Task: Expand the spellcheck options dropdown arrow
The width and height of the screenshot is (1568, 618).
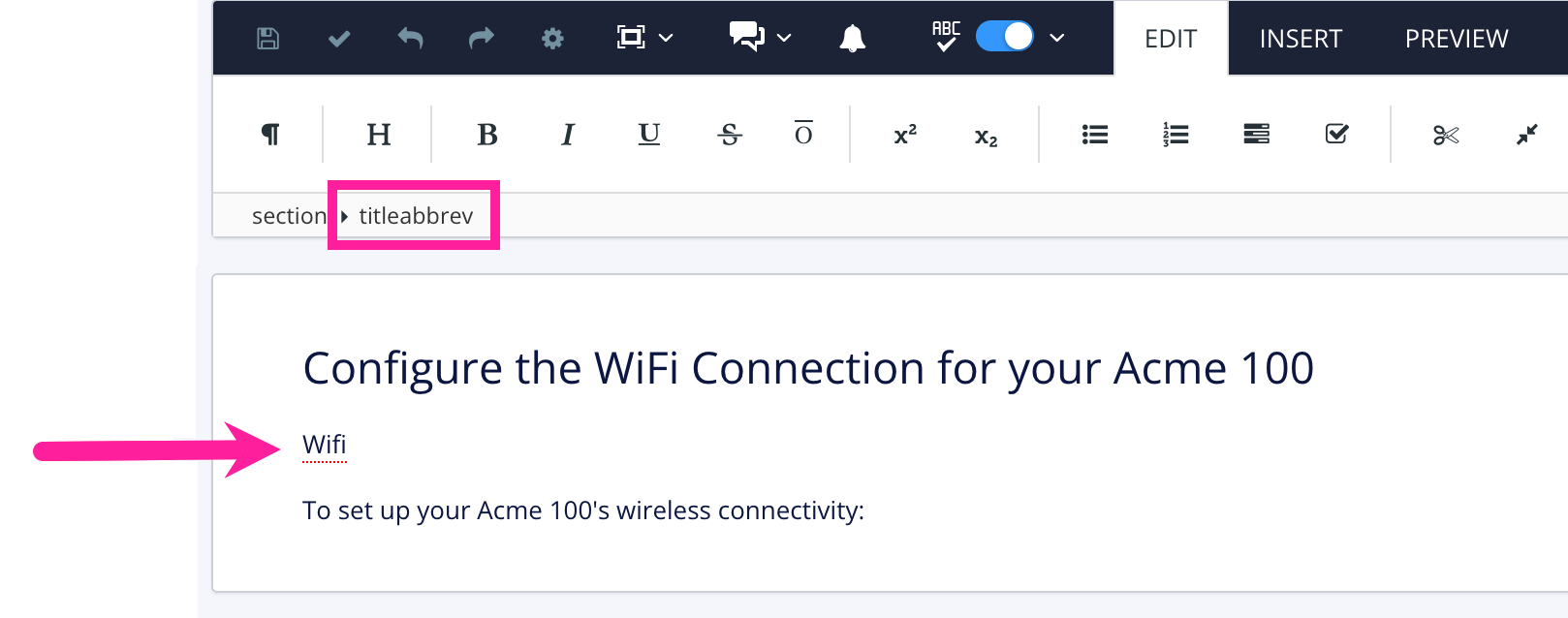Action: click(1057, 39)
